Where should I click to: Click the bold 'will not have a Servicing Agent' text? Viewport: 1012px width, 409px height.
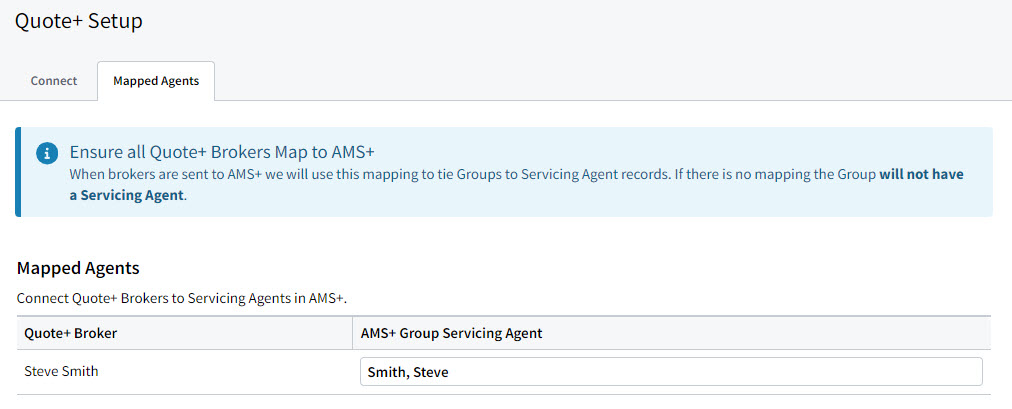coord(516,185)
